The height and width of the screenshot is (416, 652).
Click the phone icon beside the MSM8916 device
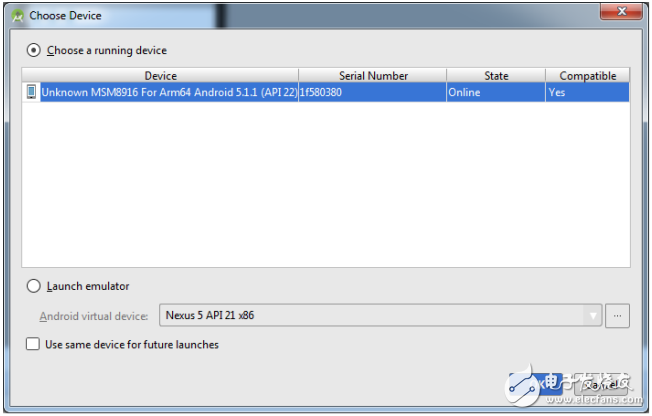click(x=32, y=92)
